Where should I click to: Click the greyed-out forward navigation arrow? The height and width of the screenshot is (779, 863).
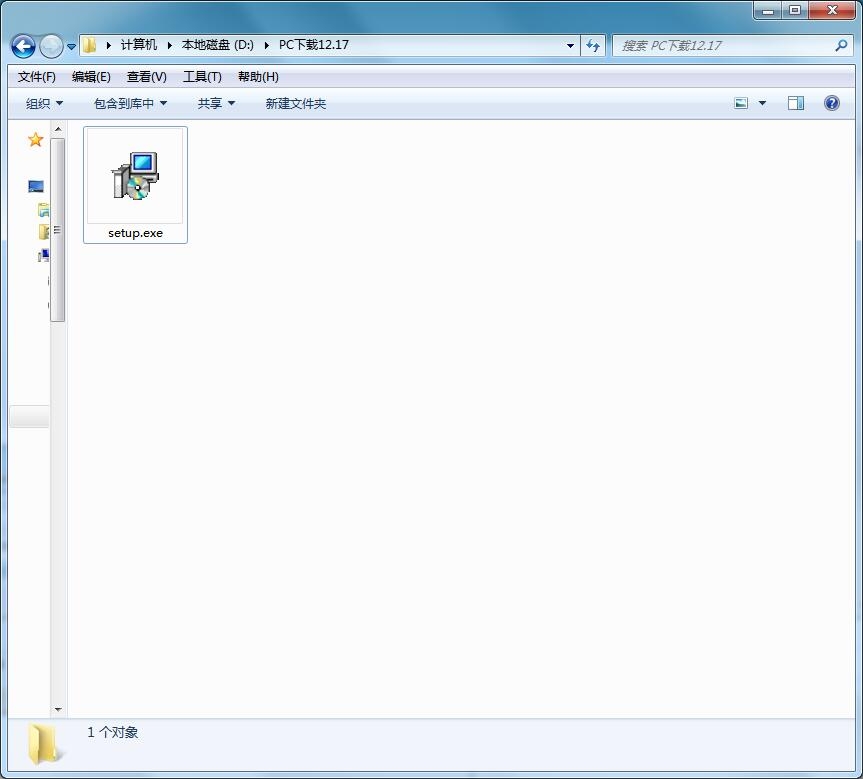point(51,46)
